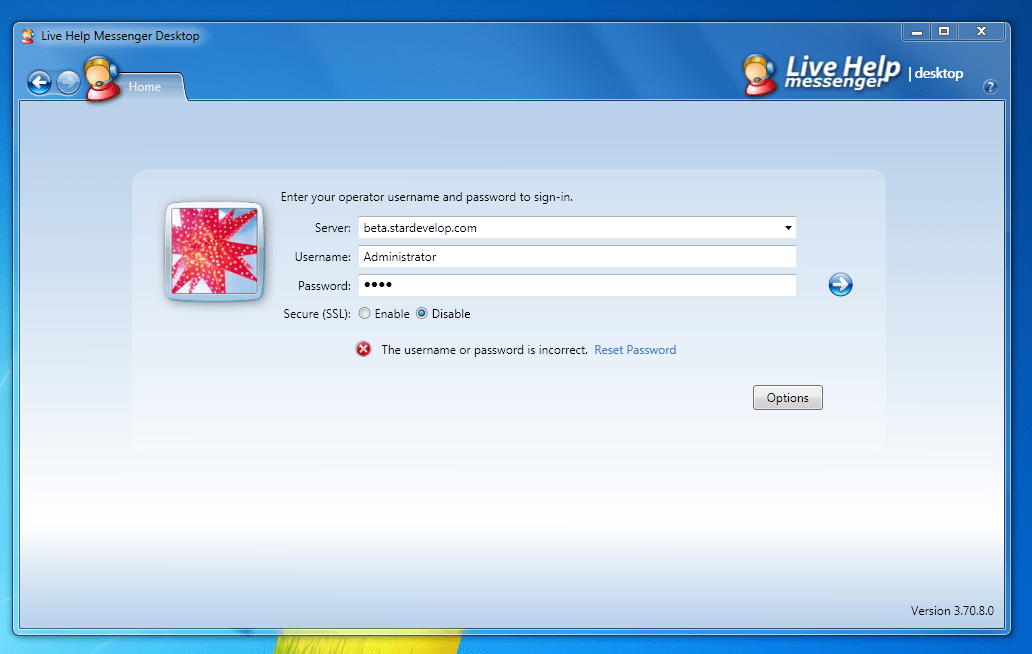Open help via the question mark icon
Image resolution: width=1032 pixels, height=654 pixels.
pos(990,87)
